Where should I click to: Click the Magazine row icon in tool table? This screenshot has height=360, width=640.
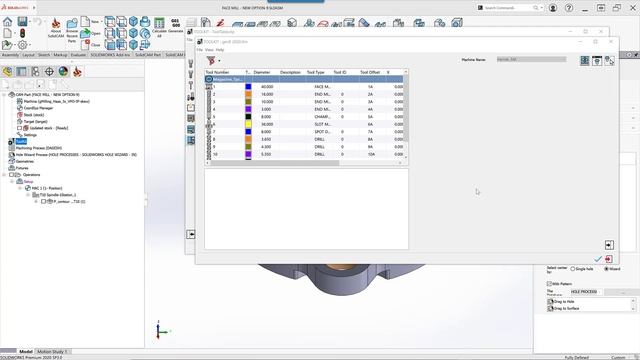(x=209, y=79)
